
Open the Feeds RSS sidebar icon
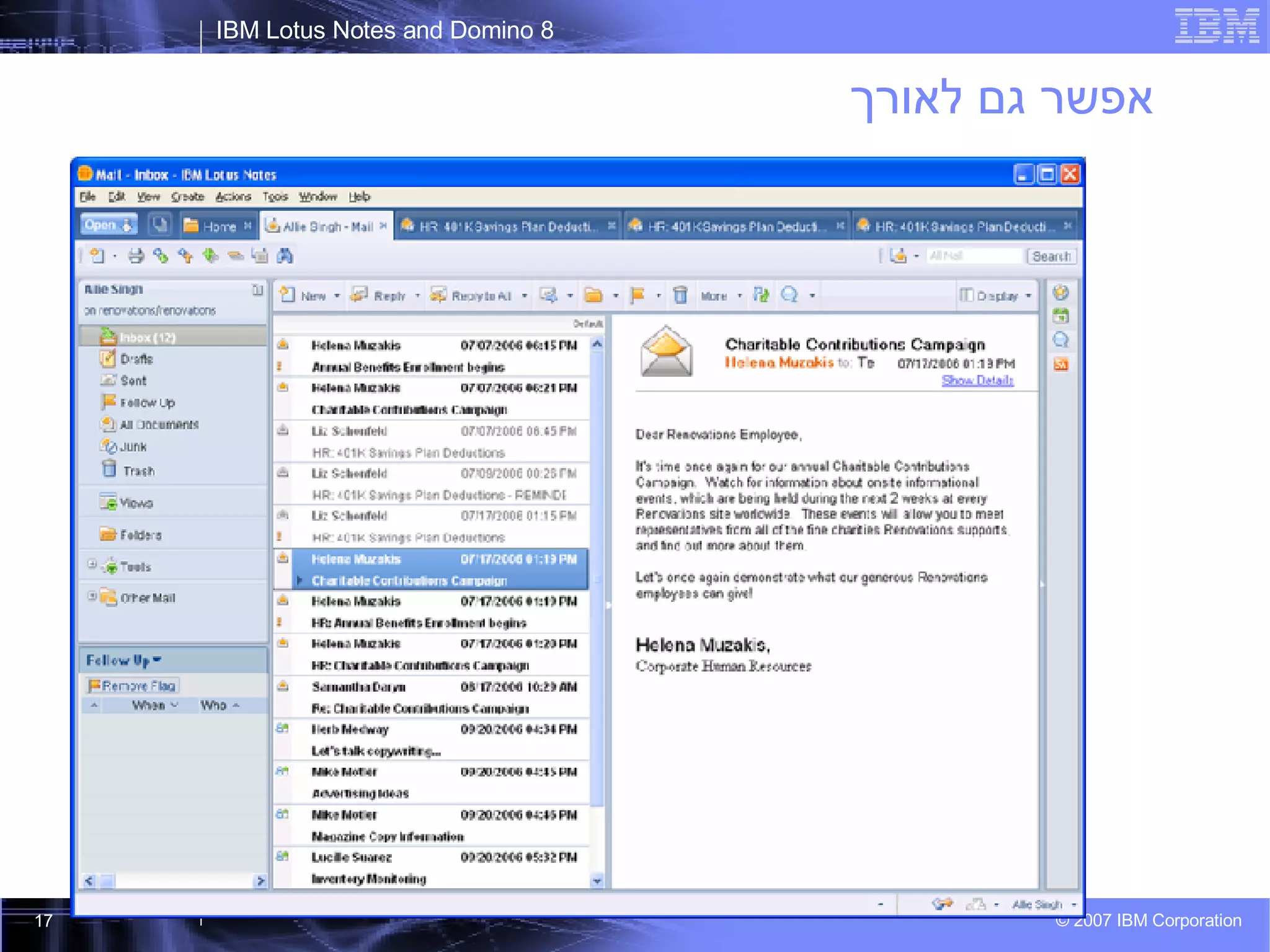coord(1061,364)
